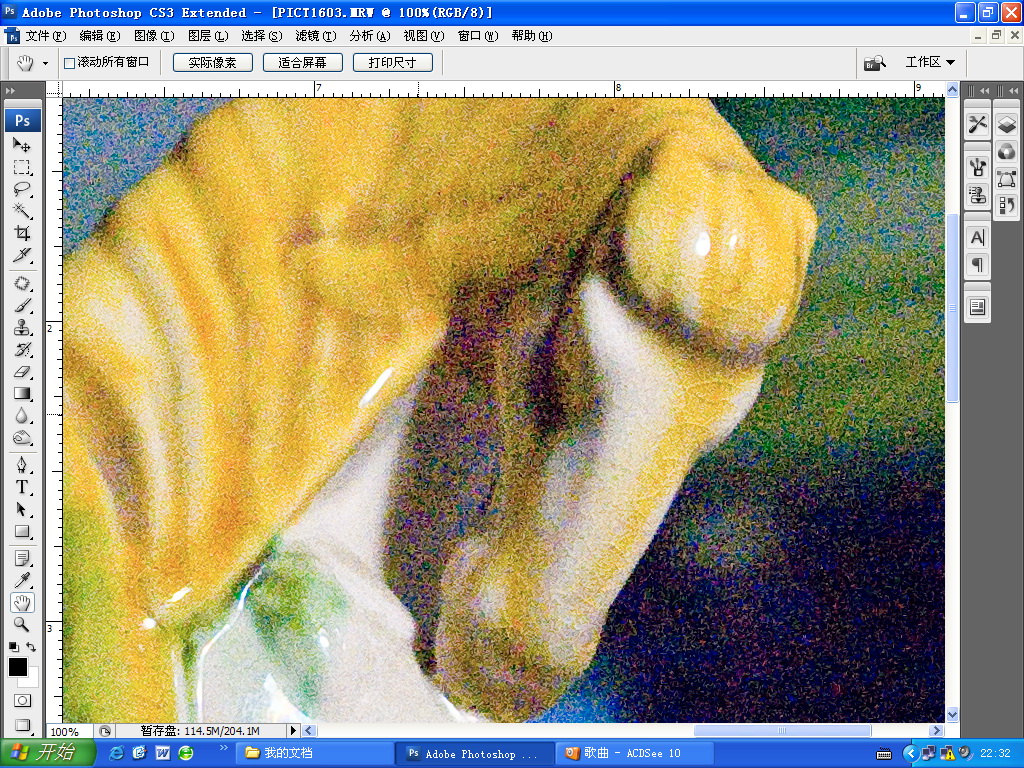Screen dimensions: 1024x768
Task: Toggle Quick Mask mode button
Action: click(22, 700)
